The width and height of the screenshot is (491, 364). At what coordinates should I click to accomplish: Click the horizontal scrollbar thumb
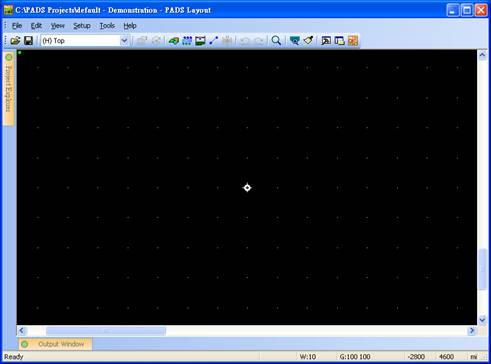[x=106, y=331]
